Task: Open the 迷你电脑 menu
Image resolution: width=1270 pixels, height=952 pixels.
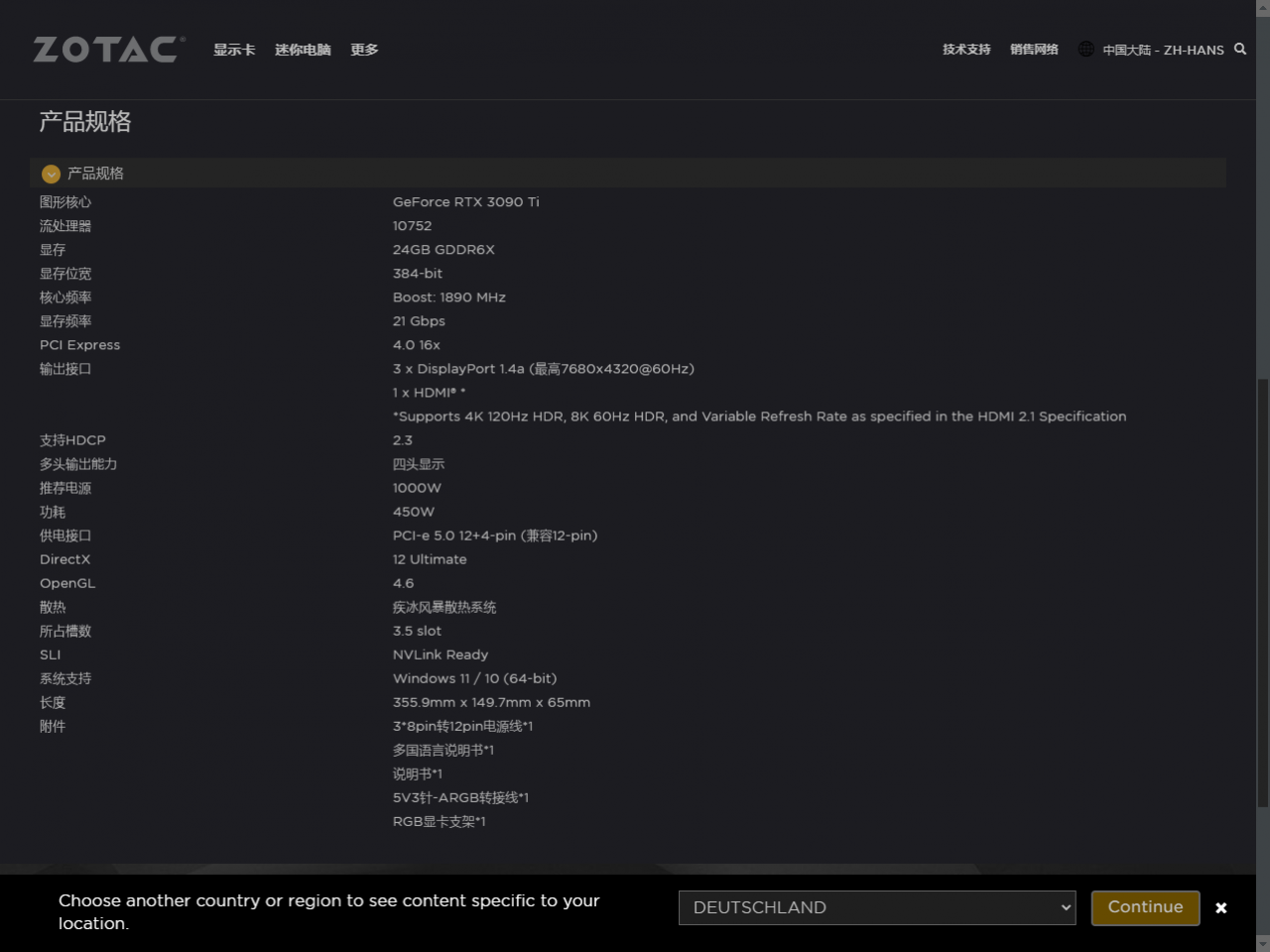Action: pyautogui.click(x=303, y=50)
